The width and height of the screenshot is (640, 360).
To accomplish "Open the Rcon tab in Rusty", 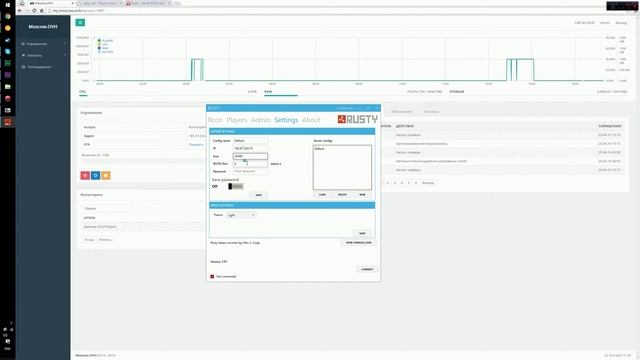I will point(215,120).
